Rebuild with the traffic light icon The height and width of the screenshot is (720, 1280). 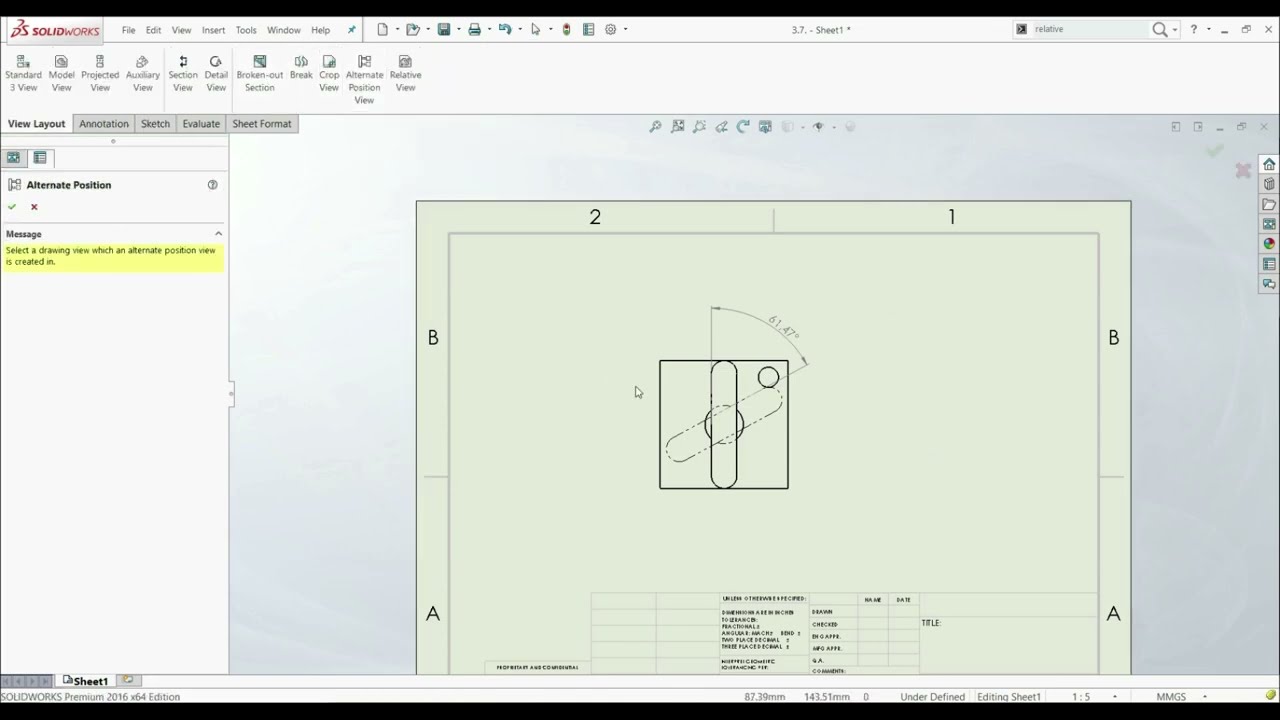pos(566,29)
